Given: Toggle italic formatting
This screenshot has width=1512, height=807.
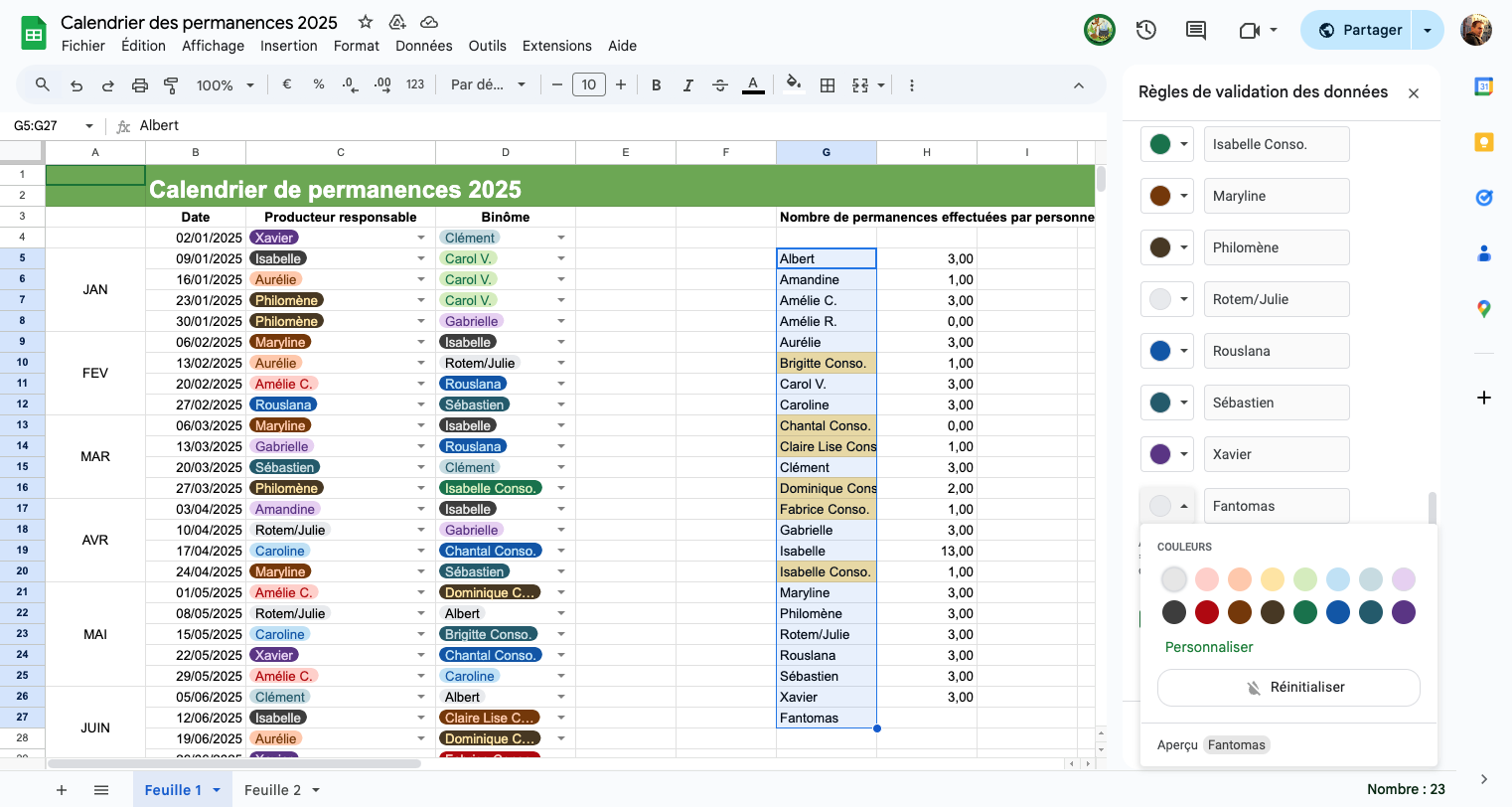Looking at the screenshot, I should pos(688,85).
